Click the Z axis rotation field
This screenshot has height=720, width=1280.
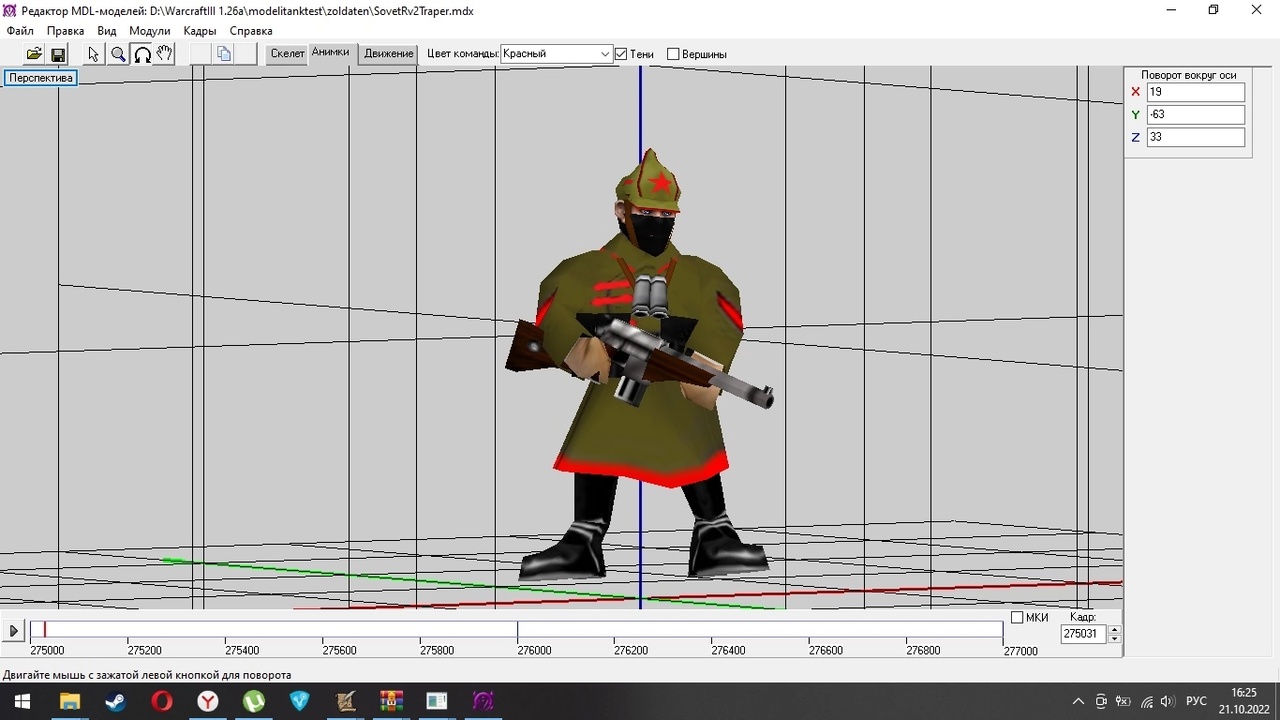1196,137
